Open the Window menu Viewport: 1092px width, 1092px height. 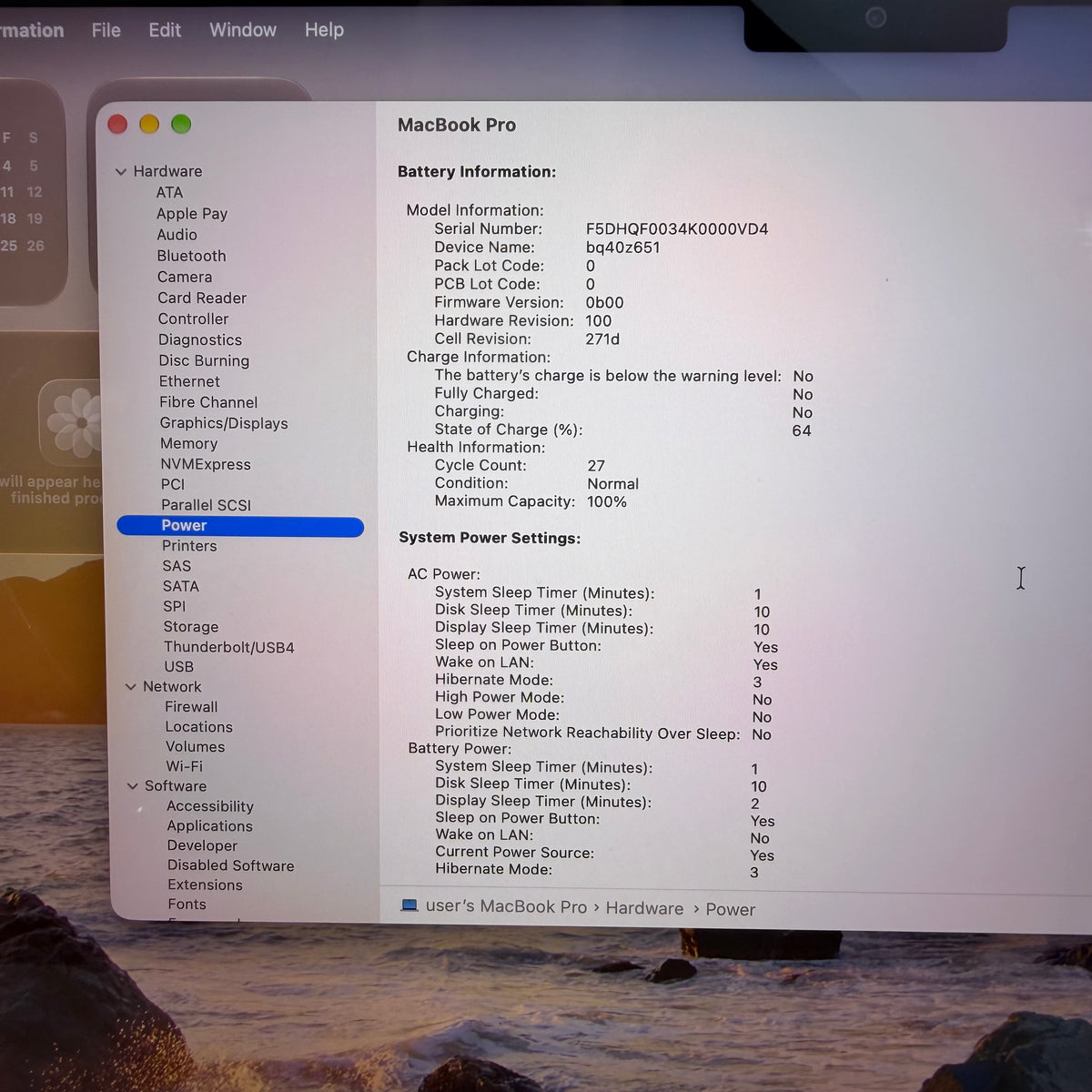pos(243,30)
